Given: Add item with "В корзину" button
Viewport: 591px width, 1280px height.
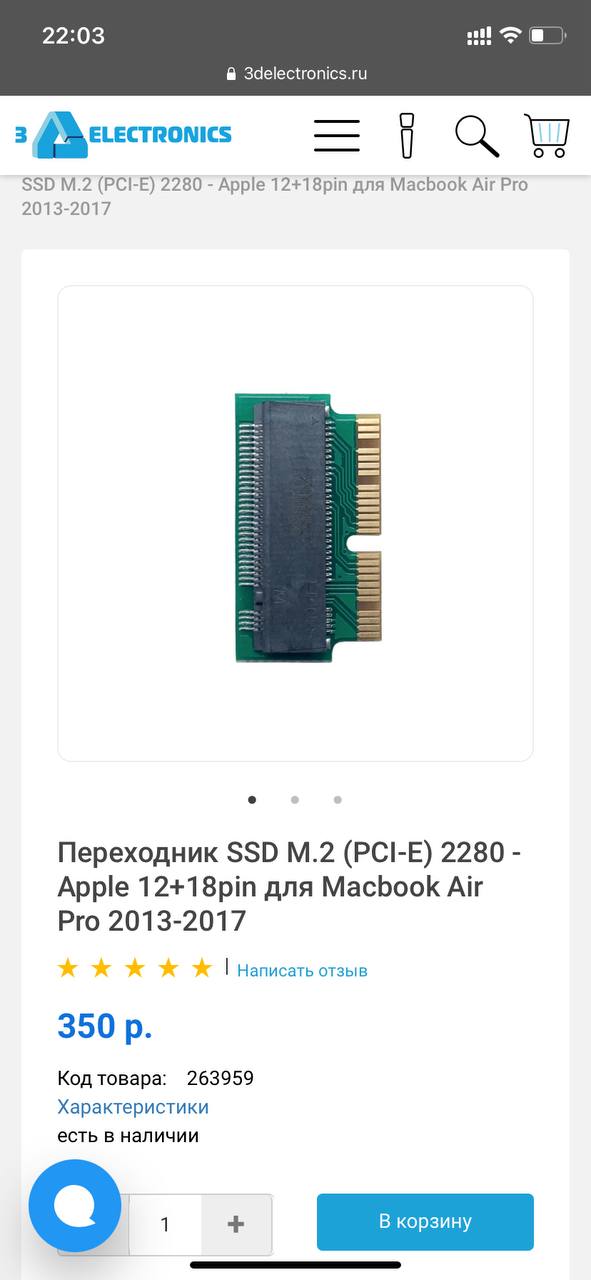Looking at the screenshot, I should [425, 1222].
